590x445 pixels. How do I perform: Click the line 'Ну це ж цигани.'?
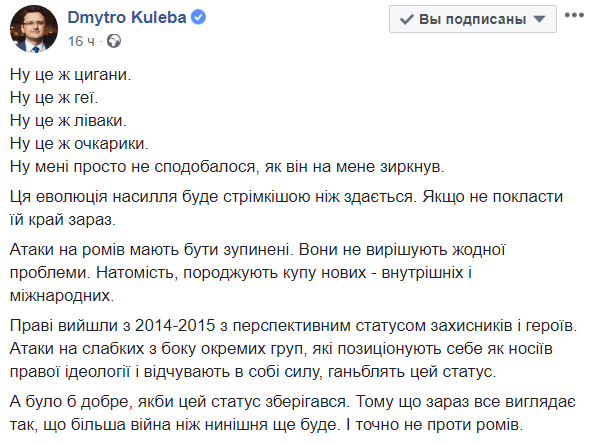70,74
